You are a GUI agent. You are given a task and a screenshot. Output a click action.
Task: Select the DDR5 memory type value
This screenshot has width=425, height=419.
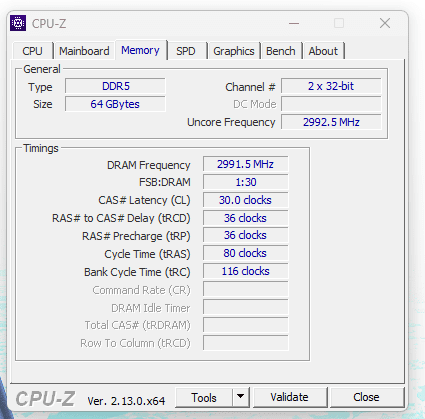point(115,86)
